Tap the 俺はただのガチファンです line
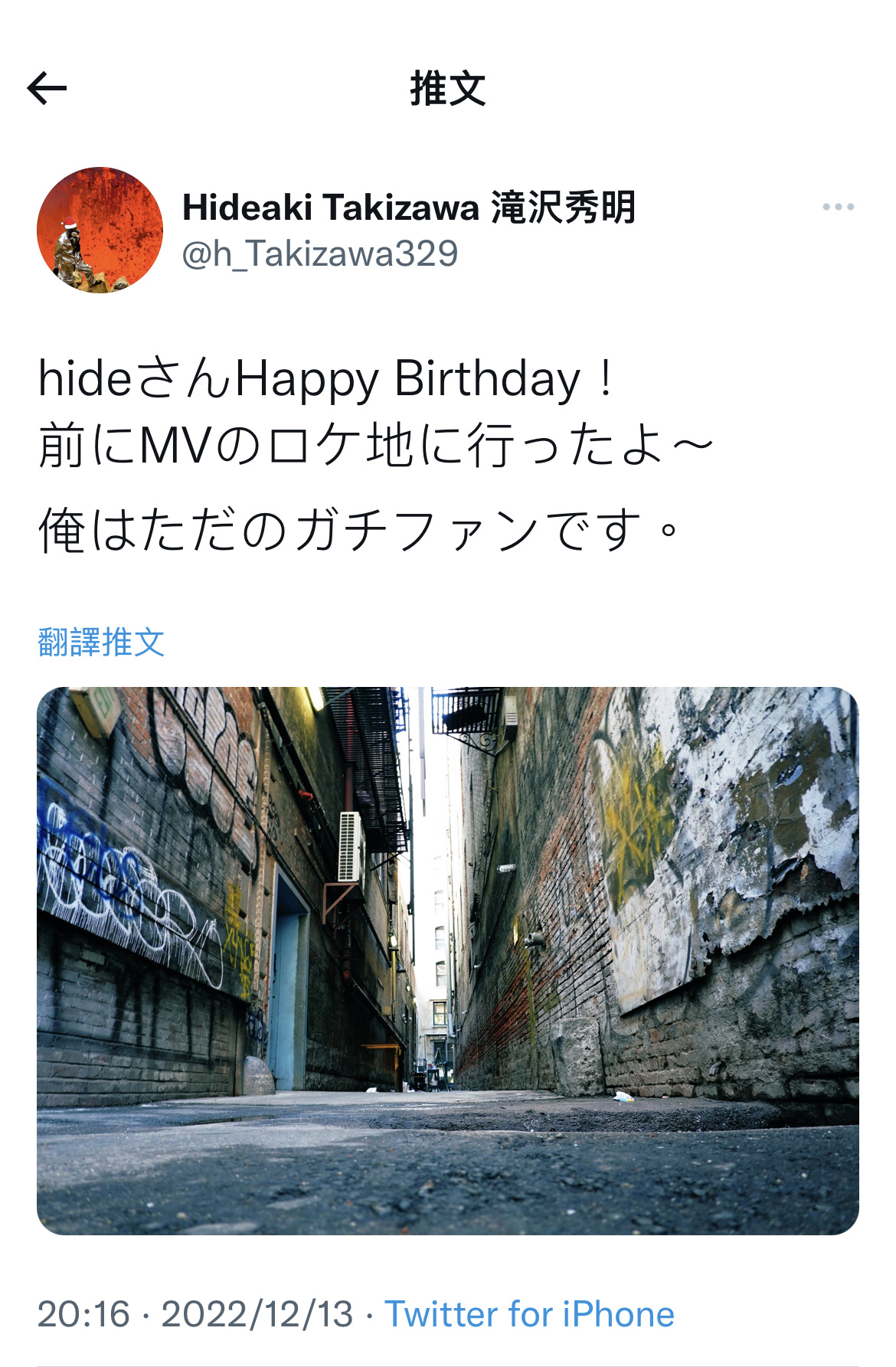This screenshot has width=896, height=1367. pyautogui.click(x=358, y=530)
